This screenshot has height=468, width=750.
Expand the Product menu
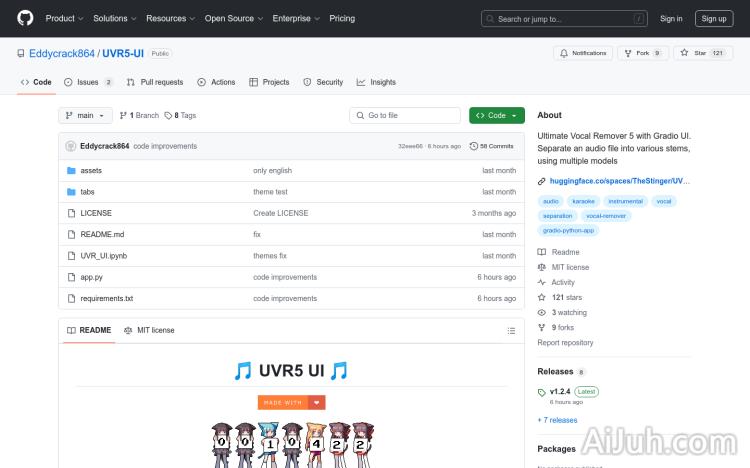[65, 18]
